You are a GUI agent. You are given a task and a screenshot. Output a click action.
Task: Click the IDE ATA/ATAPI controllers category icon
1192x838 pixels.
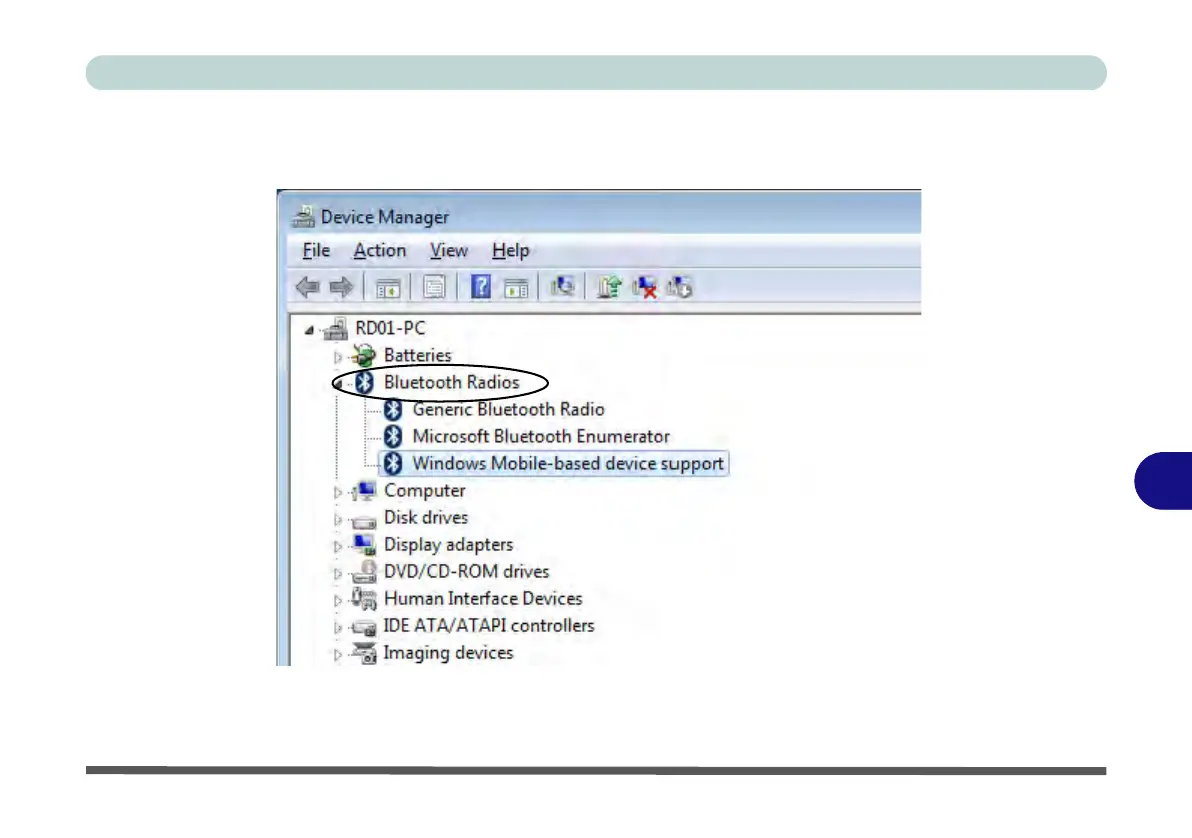click(x=364, y=627)
